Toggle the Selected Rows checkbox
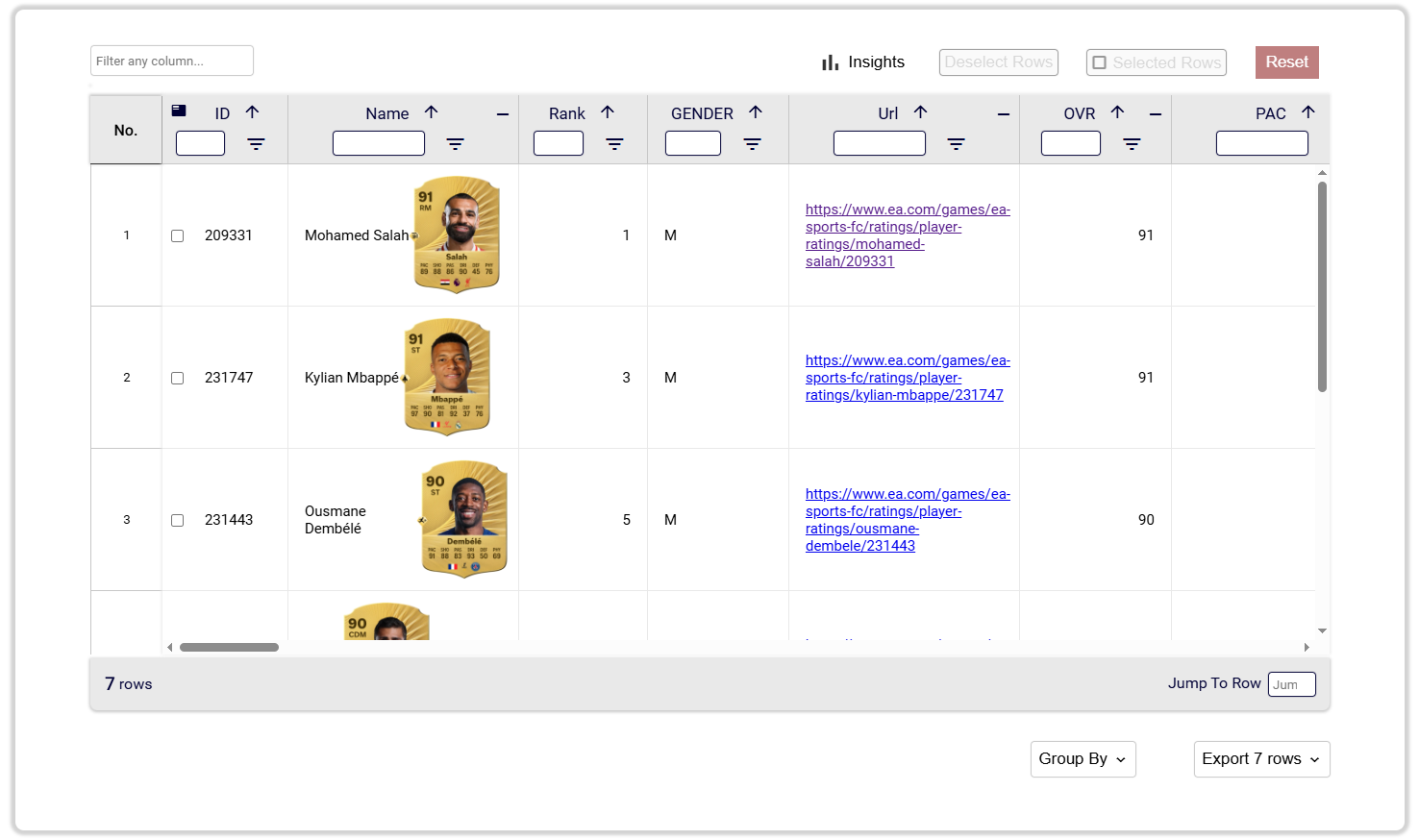The image size is (1419, 840). tap(1100, 62)
